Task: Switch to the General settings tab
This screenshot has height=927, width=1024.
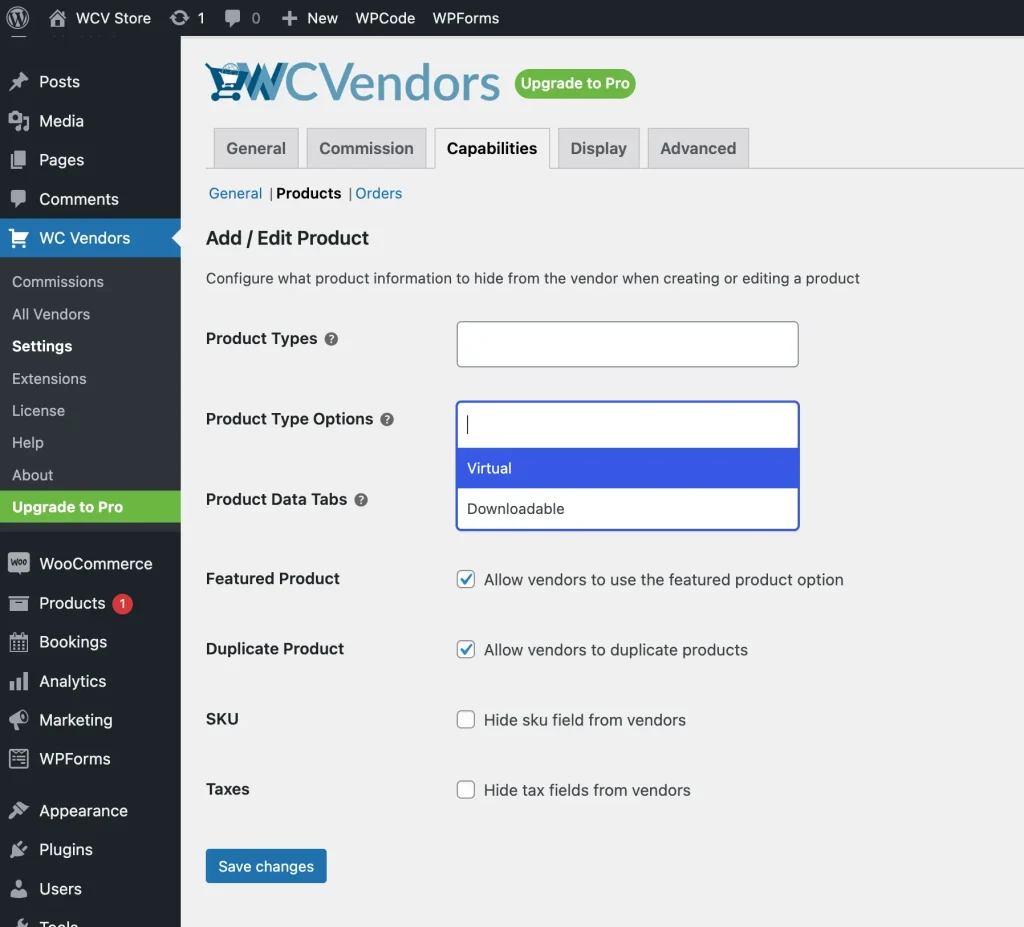Action: (x=256, y=148)
